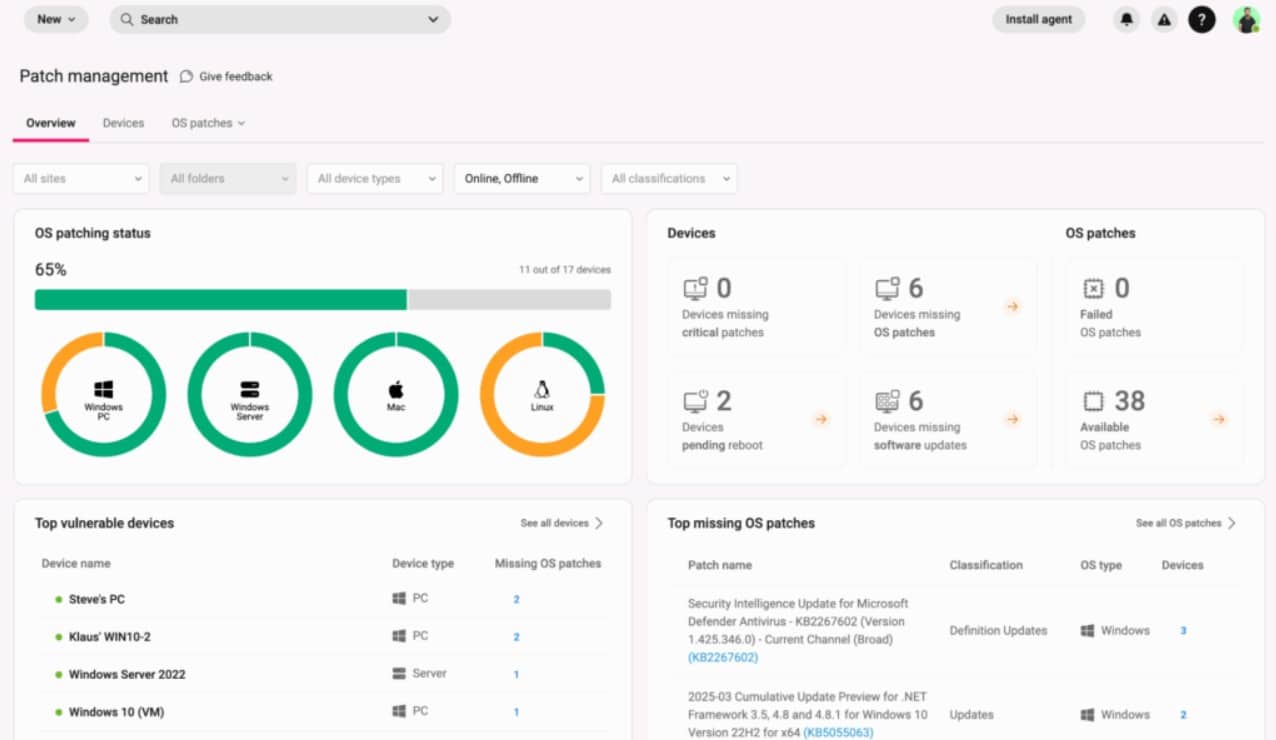Open the All sites filter dropdown
This screenshot has height=740, width=1276.
(81, 178)
